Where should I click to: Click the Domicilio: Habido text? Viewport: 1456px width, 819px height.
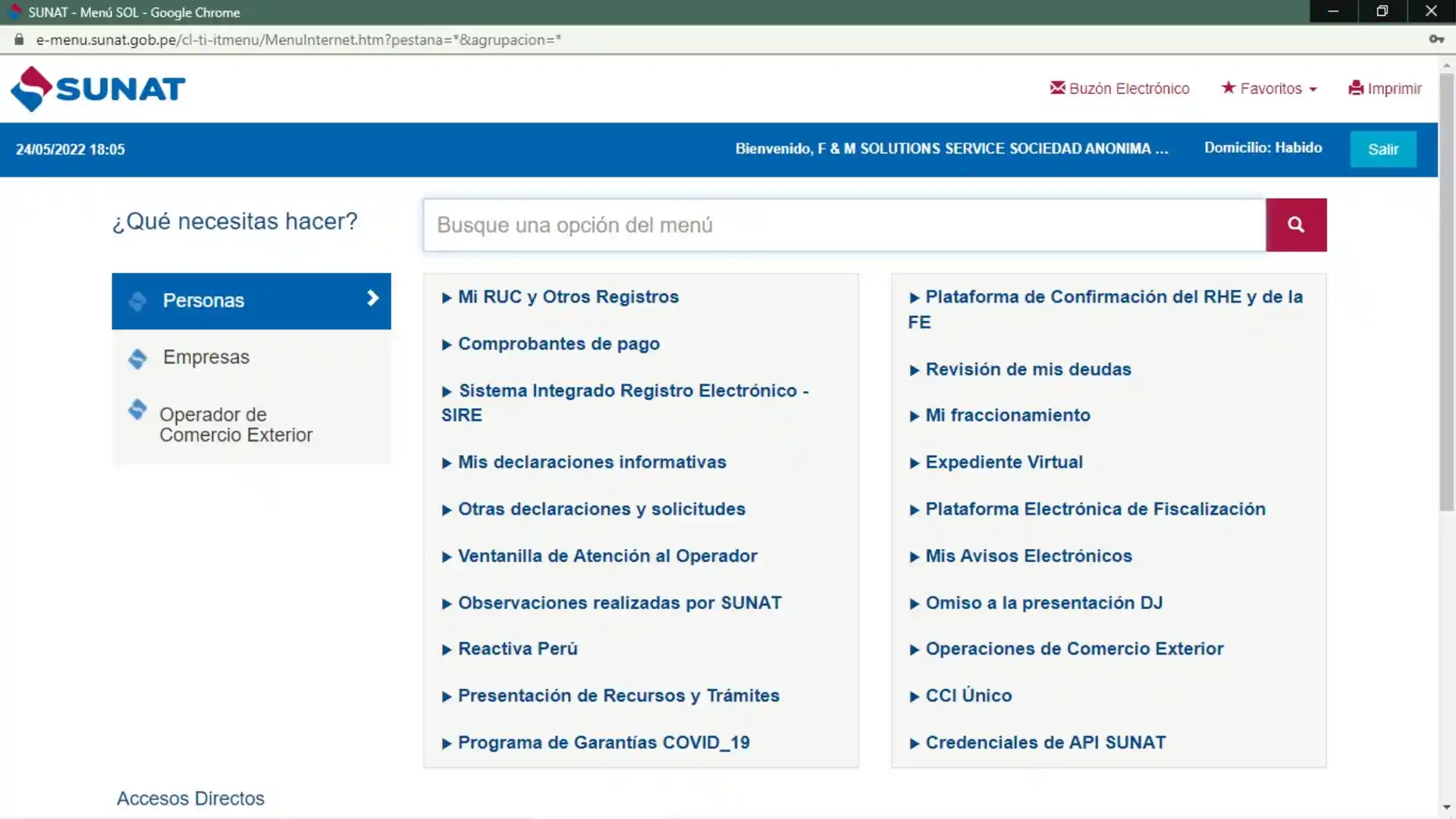1263,148
